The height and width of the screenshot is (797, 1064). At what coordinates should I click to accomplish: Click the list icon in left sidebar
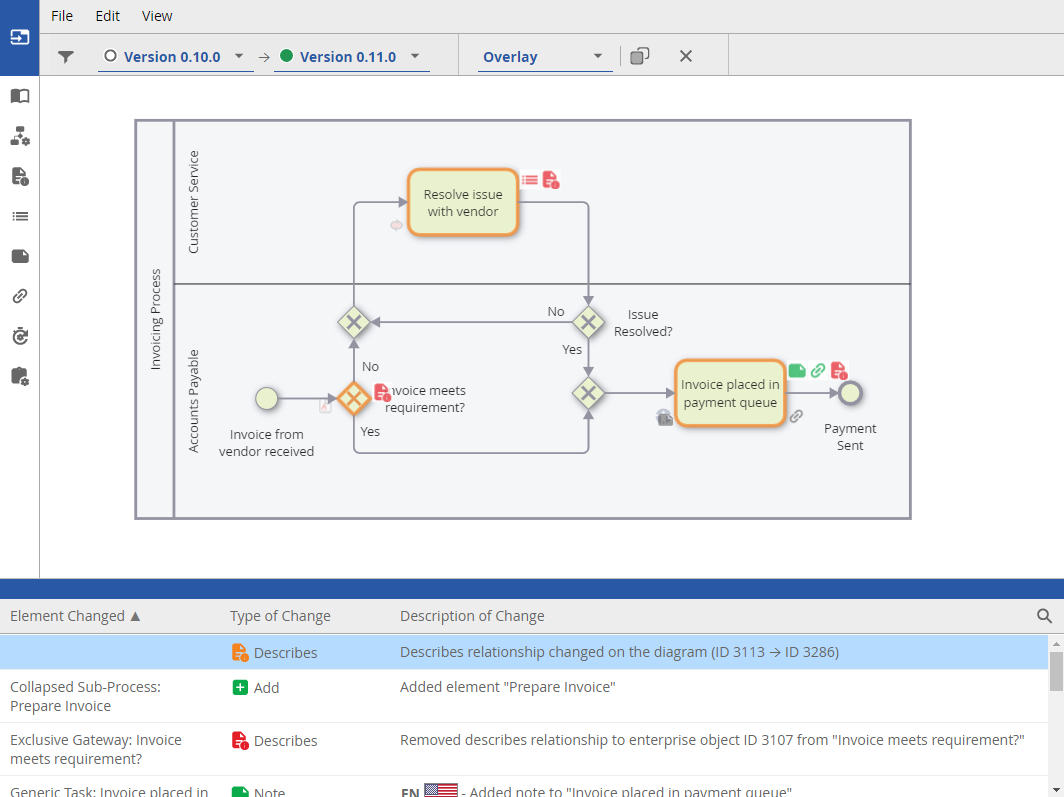(20, 216)
